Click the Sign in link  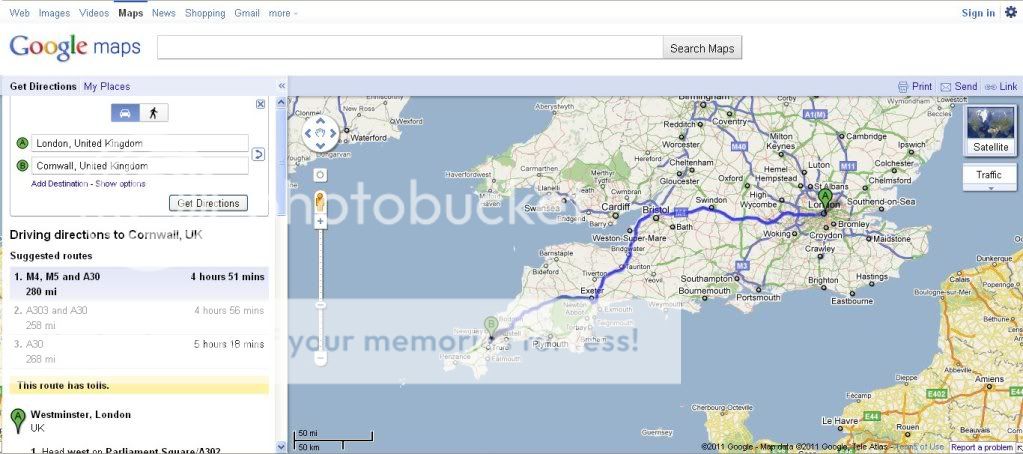tap(978, 13)
